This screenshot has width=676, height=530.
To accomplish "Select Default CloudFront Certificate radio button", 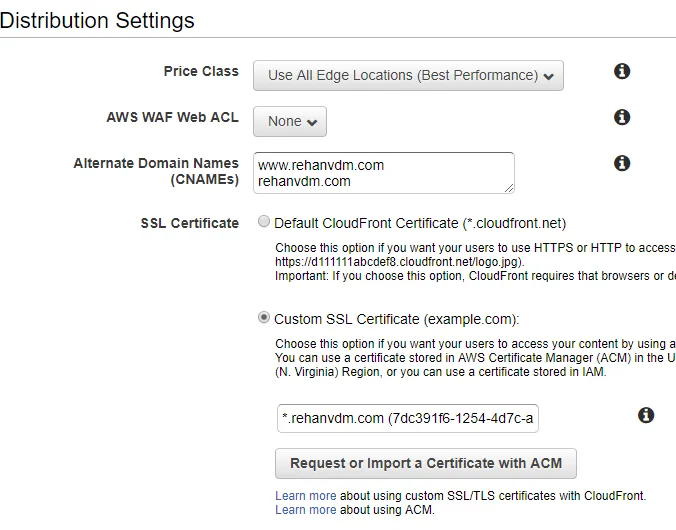I will (x=264, y=222).
